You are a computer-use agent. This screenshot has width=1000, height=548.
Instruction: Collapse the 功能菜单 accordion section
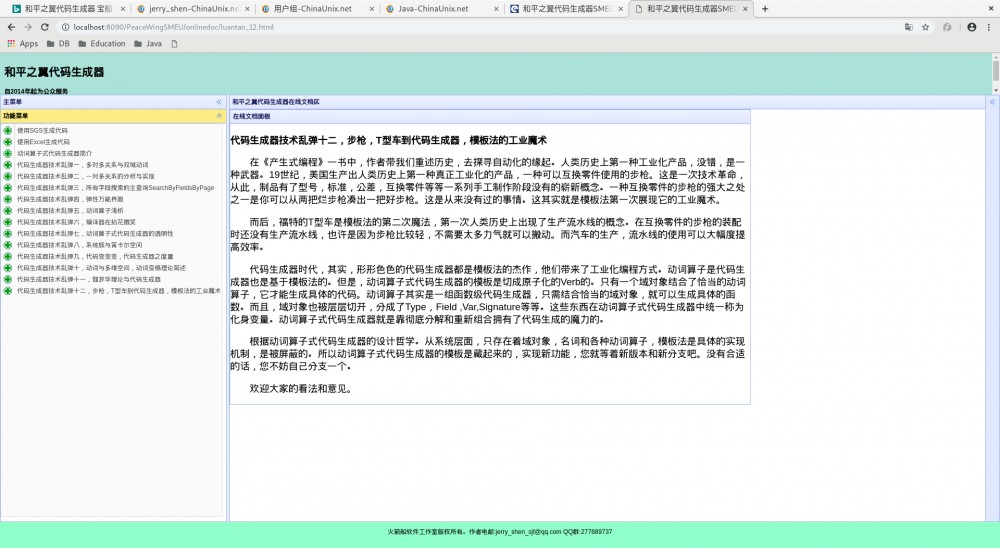pyautogui.click(x=219, y=116)
